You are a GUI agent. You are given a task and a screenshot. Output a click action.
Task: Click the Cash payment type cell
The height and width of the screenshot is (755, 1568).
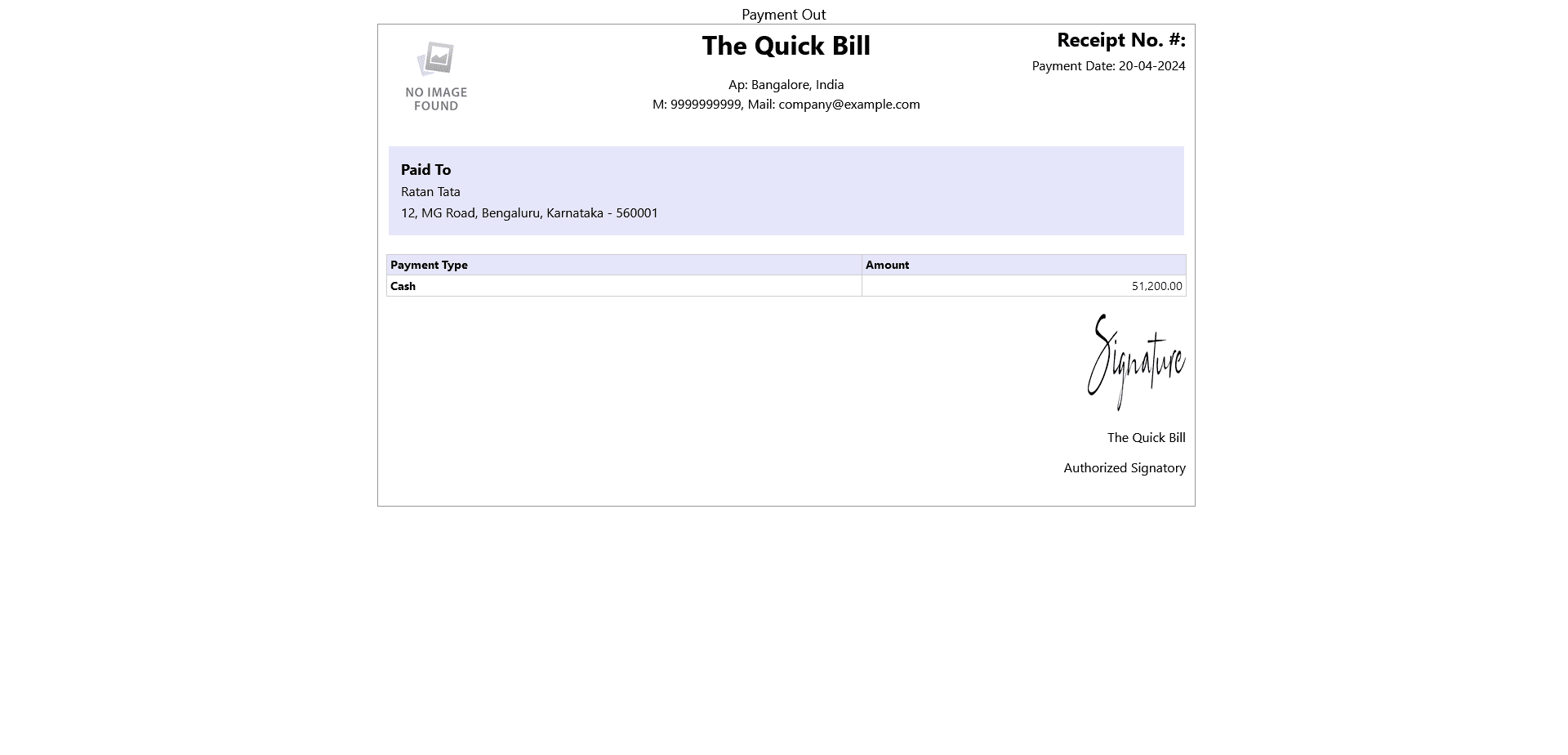pyautogui.click(x=403, y=286)
